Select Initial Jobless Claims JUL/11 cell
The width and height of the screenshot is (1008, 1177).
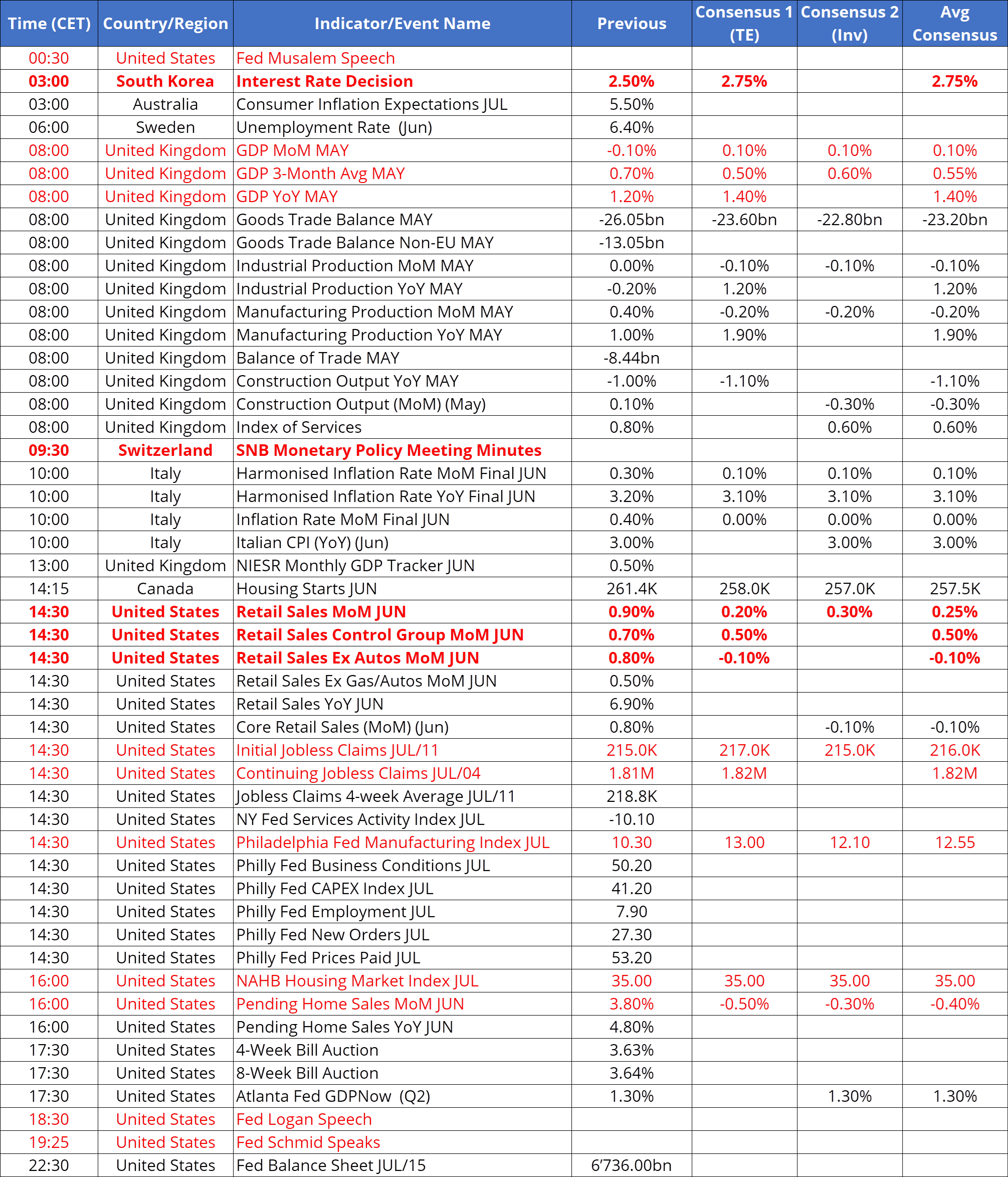[x=402, y=750]
